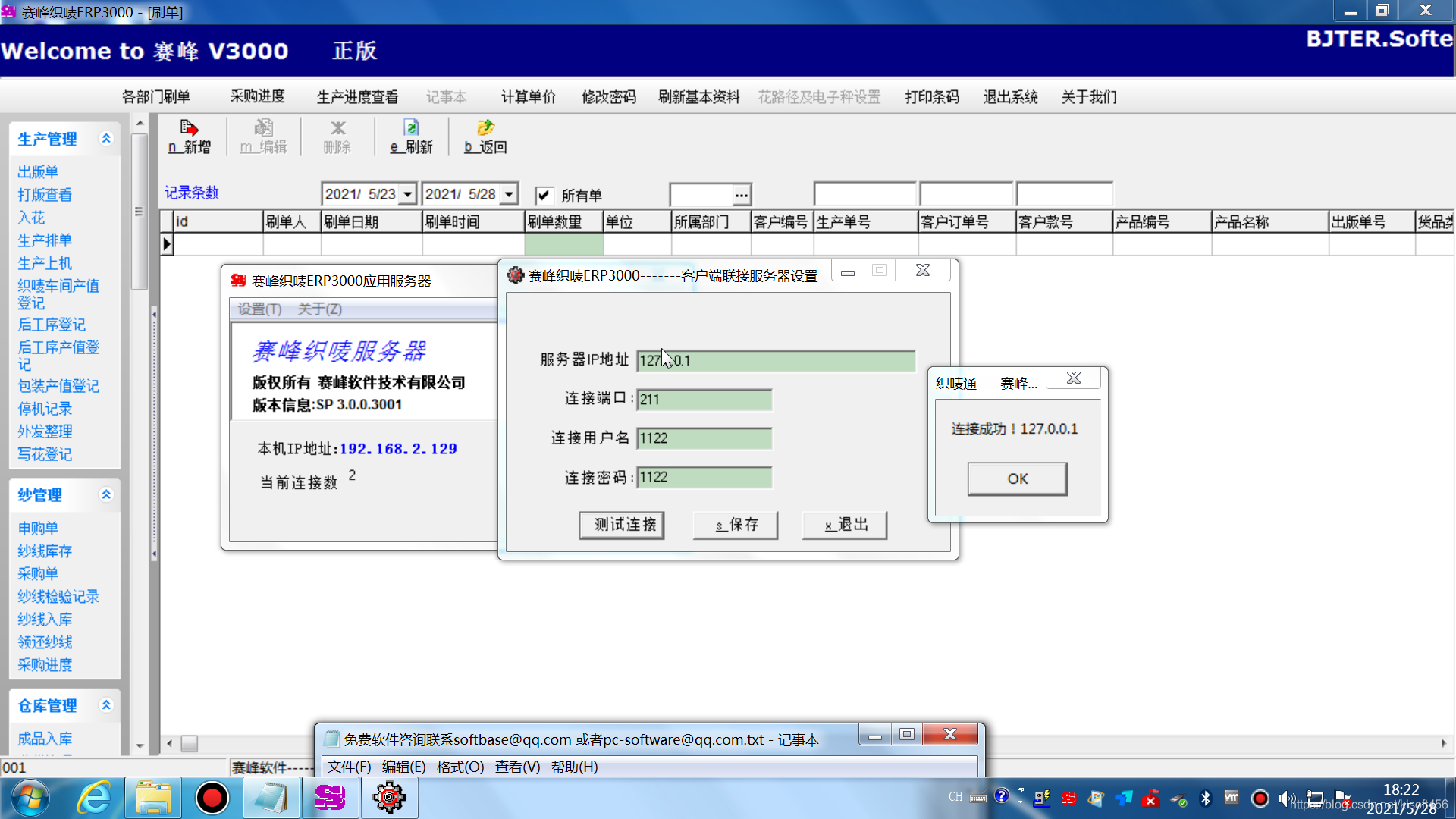
Task: Open the 2021/5/28 end date dropdown
Action: [x=510, y=193]
